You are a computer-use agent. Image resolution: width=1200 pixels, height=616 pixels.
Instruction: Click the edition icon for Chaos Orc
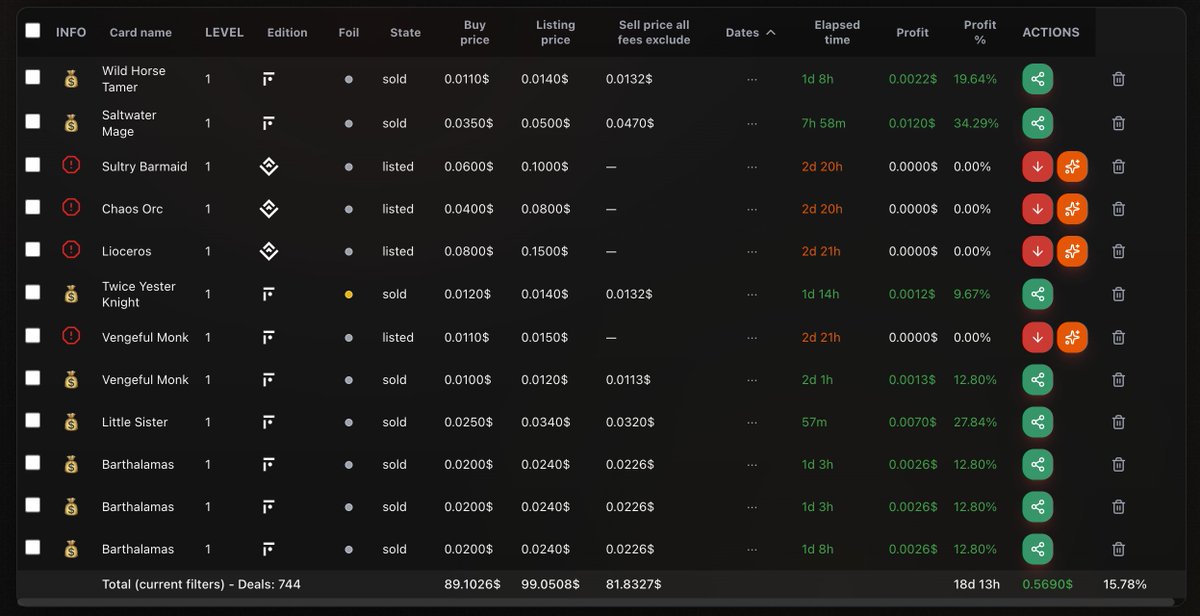click(268, 208)
